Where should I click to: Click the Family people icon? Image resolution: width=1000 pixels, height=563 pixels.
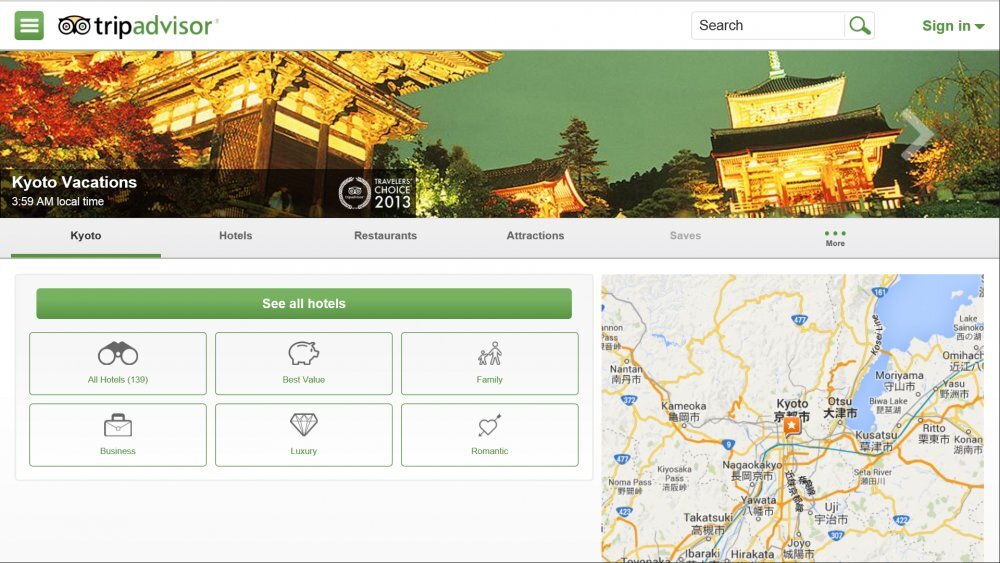490,353
